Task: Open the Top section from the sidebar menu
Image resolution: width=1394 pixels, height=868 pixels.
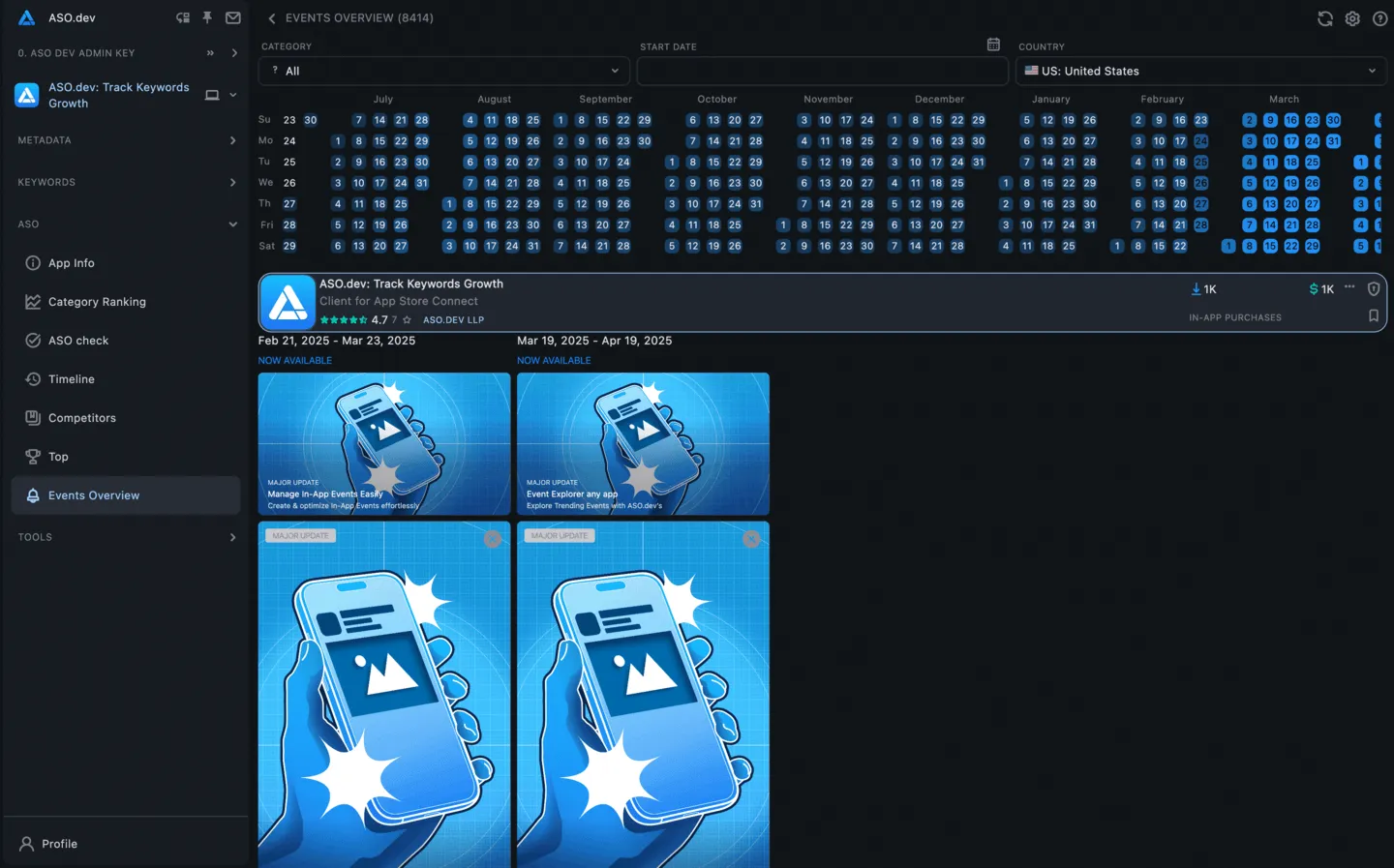Action: (x=58, y=456)
